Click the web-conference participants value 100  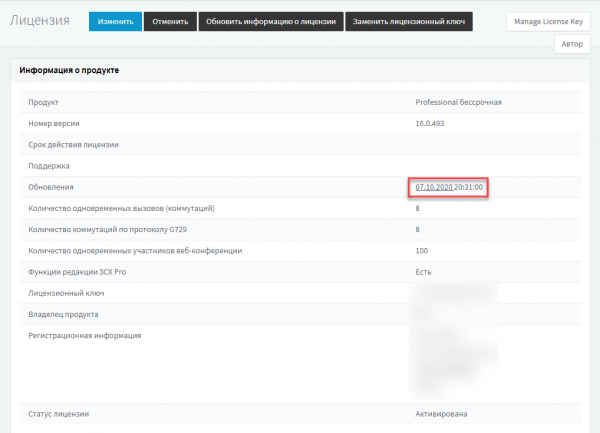point(421,250)
